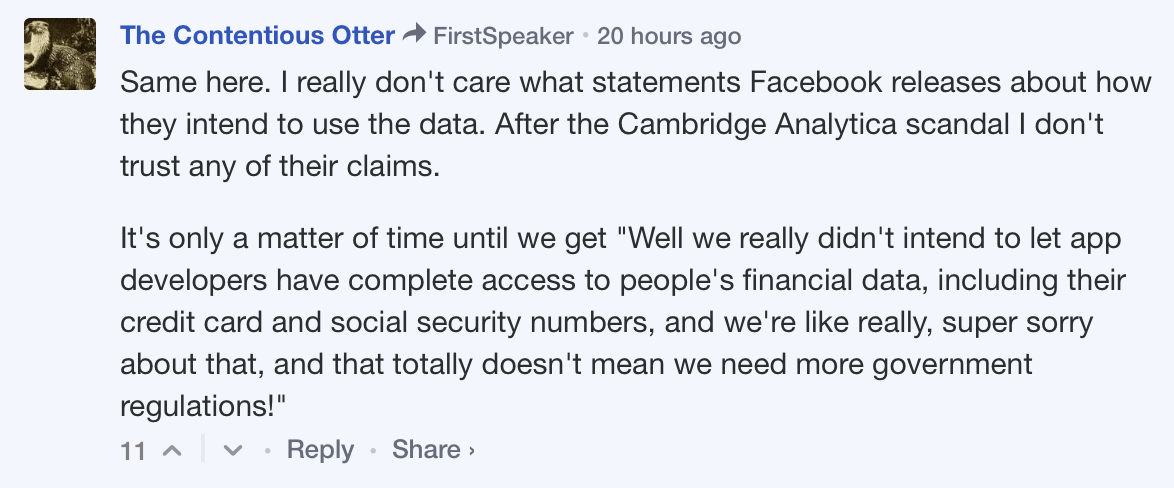1174x488 pixels.
Task: Go to parent commenter FirstSpeaker
Action: click(x=503, y=37)
